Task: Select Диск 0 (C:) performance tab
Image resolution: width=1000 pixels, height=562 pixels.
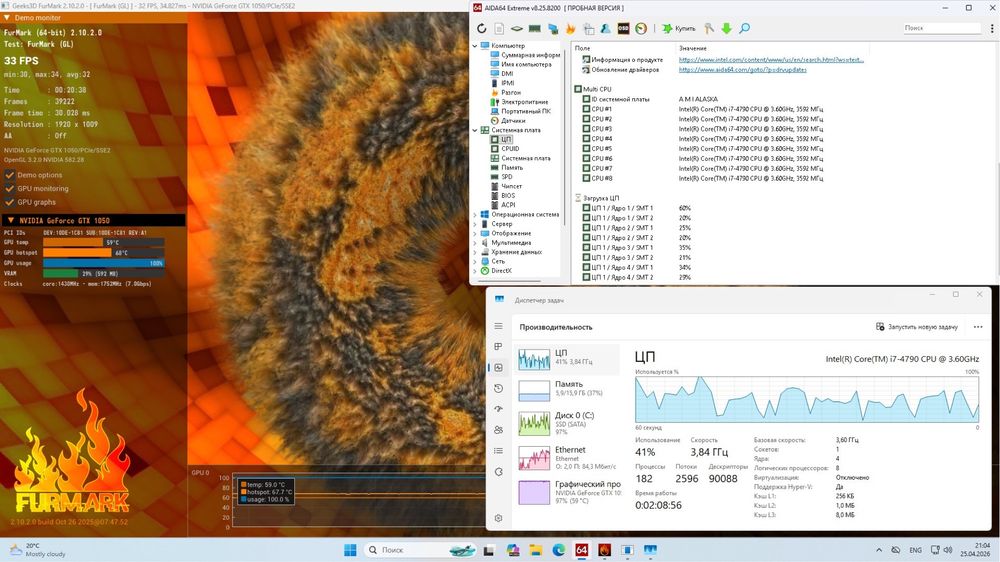Action: (x=567, y=424)
